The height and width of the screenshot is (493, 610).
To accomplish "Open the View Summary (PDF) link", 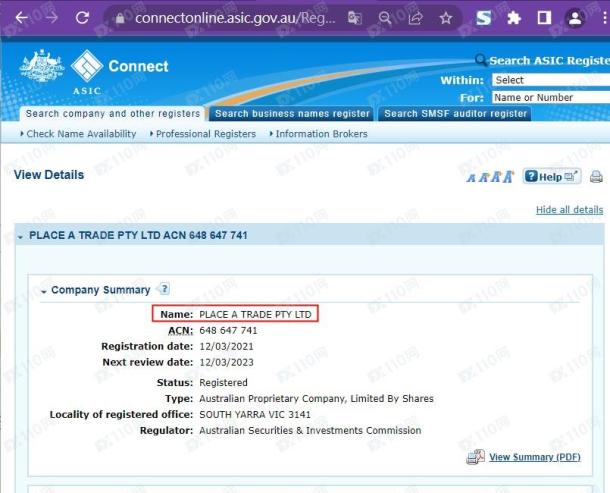I will coord(535,457).
